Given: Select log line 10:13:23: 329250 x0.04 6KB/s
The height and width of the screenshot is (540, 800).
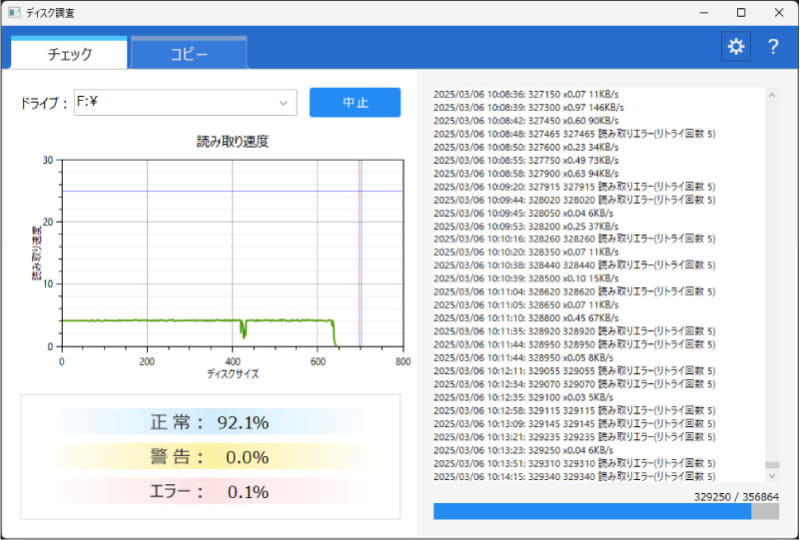Looking at the screenshot, I should [x=523, y=451].
